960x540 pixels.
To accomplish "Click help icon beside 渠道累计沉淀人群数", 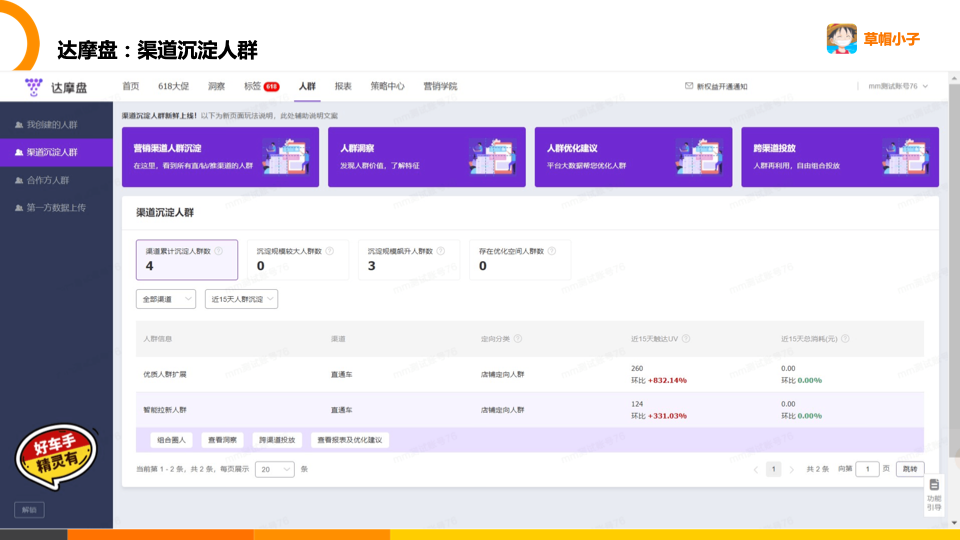I will click(x=219, y=251).
